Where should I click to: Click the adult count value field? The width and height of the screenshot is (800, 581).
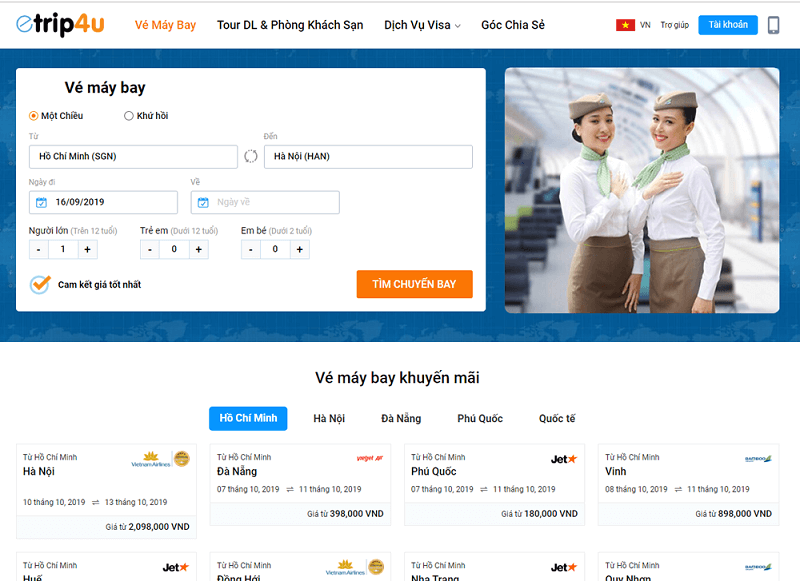[63, 249]
